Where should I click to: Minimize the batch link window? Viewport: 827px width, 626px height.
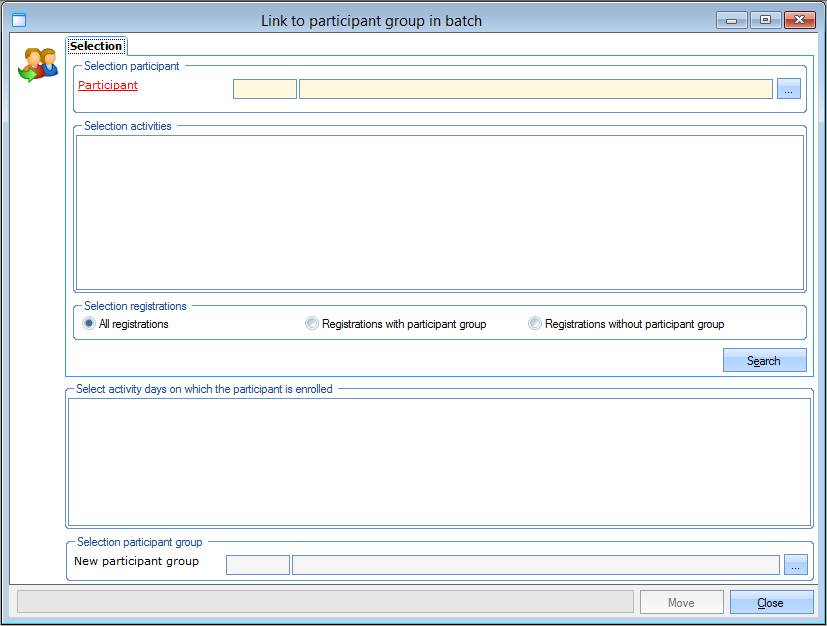pyautogui.click(x=732, y=20)
